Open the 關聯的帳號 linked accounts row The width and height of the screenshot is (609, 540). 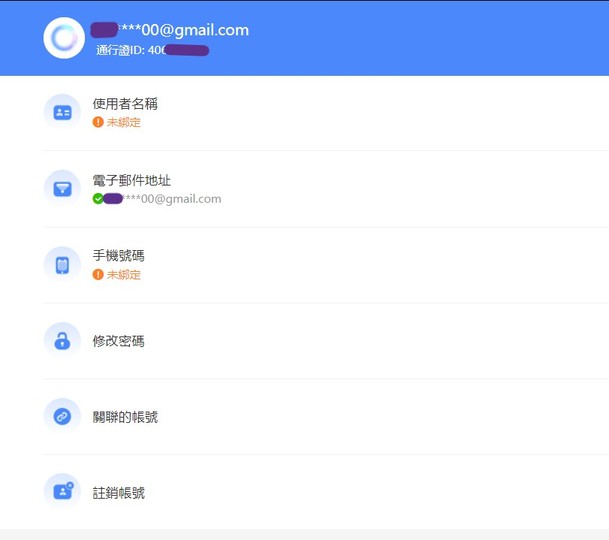[x=326, y=417]
